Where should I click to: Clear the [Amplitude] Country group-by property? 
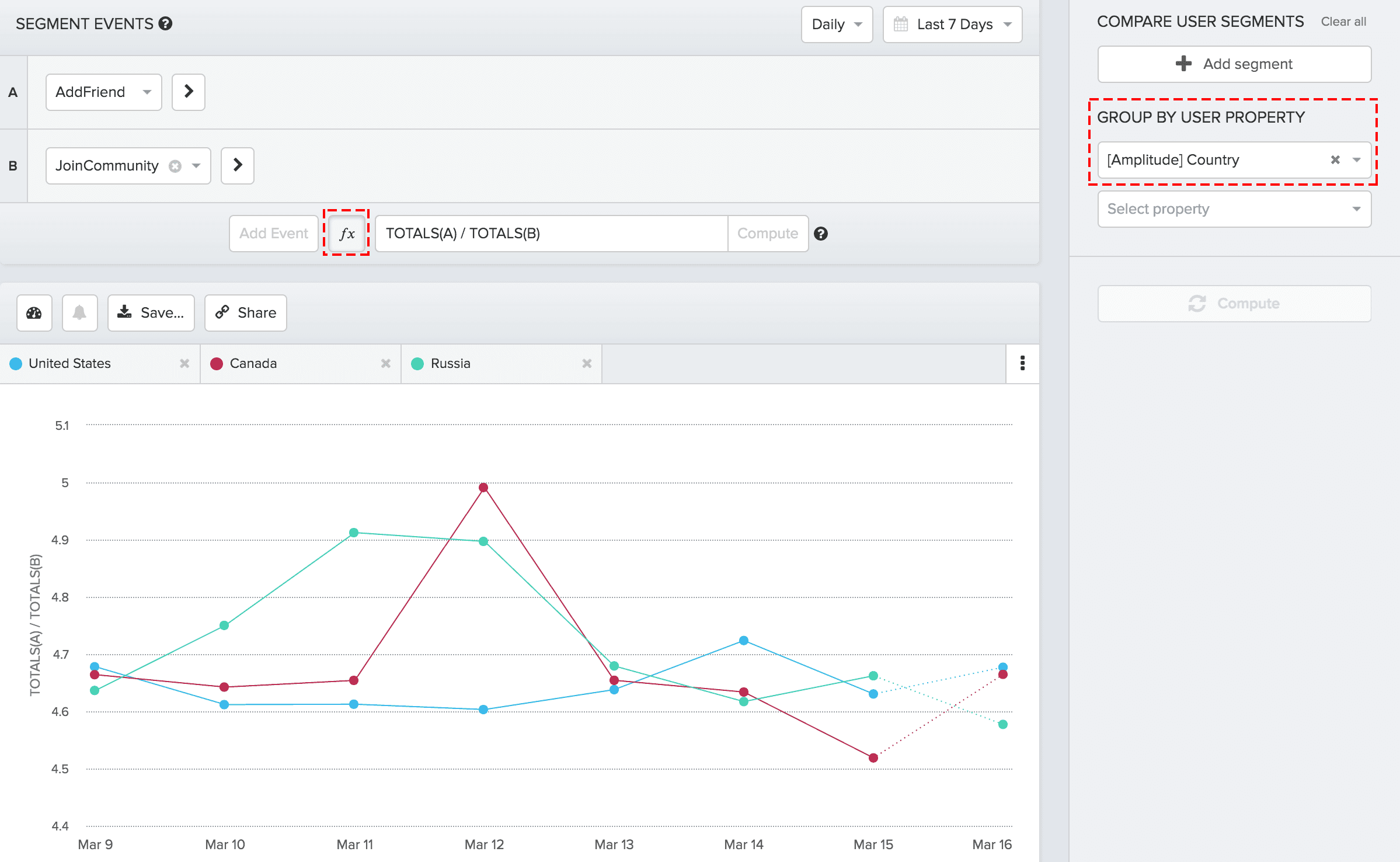(x=1335, y=159)
